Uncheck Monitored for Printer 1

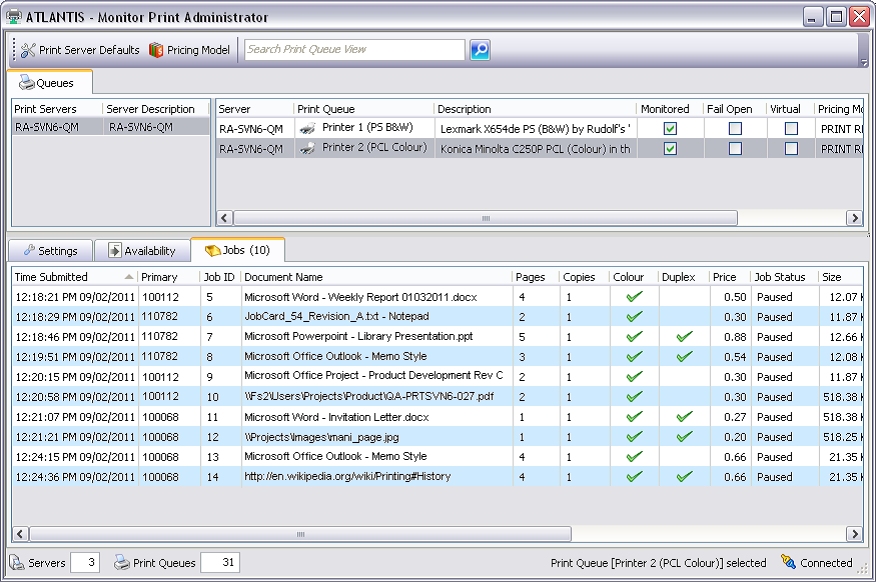coord(670,127)
